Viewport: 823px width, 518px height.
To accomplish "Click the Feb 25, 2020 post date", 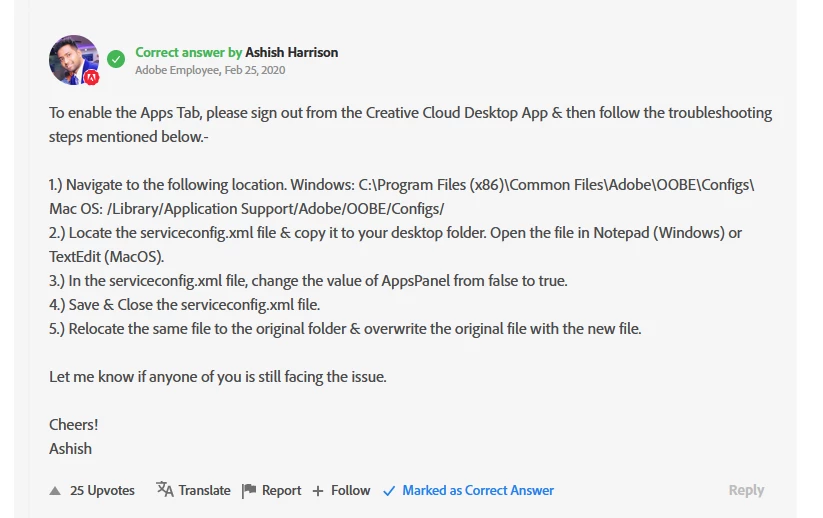I will (255, 70).
